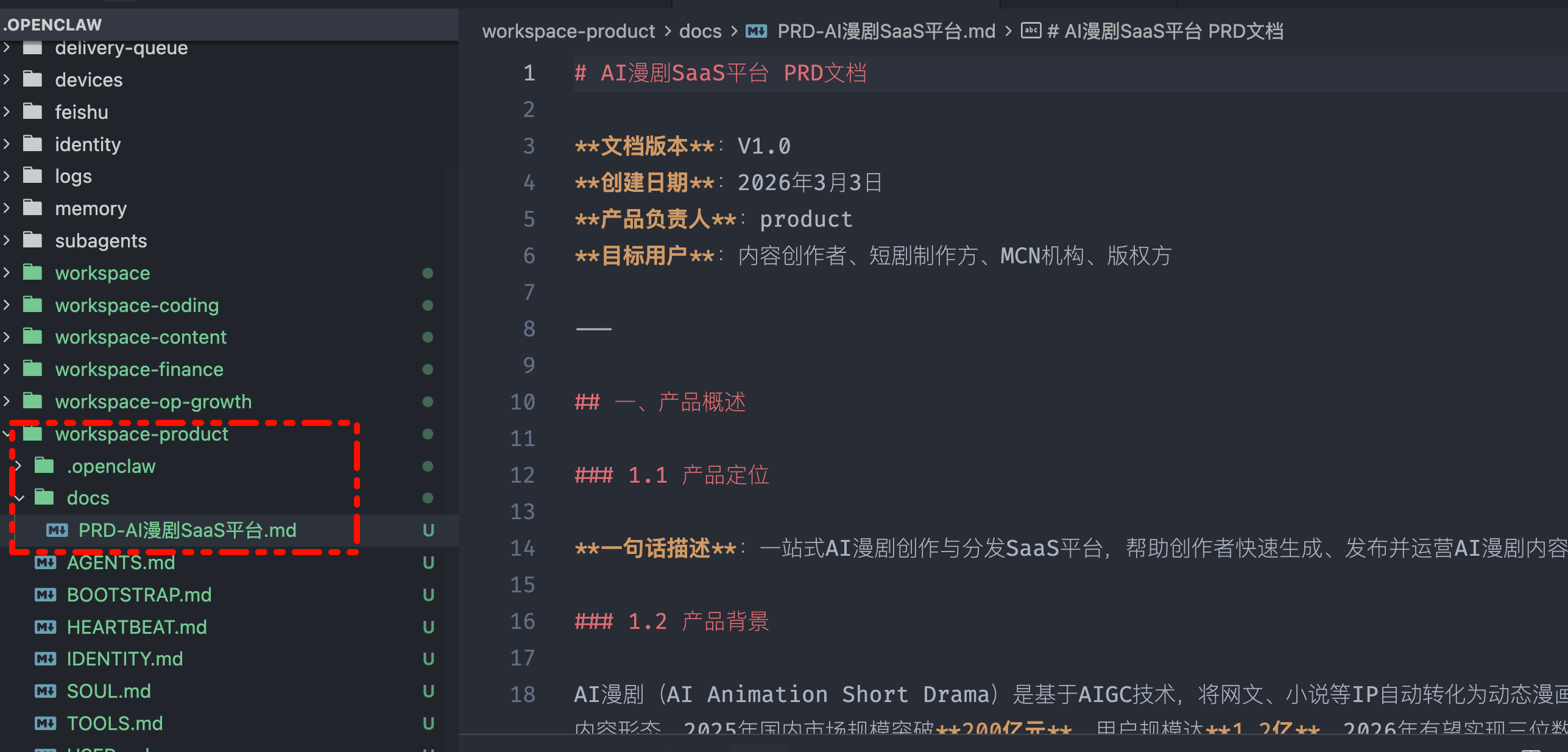Image resolution: width=1568 pixels, height=752 pixels.
Task: Click docs segment in the breadcrumb path
Action: point(700,31)
